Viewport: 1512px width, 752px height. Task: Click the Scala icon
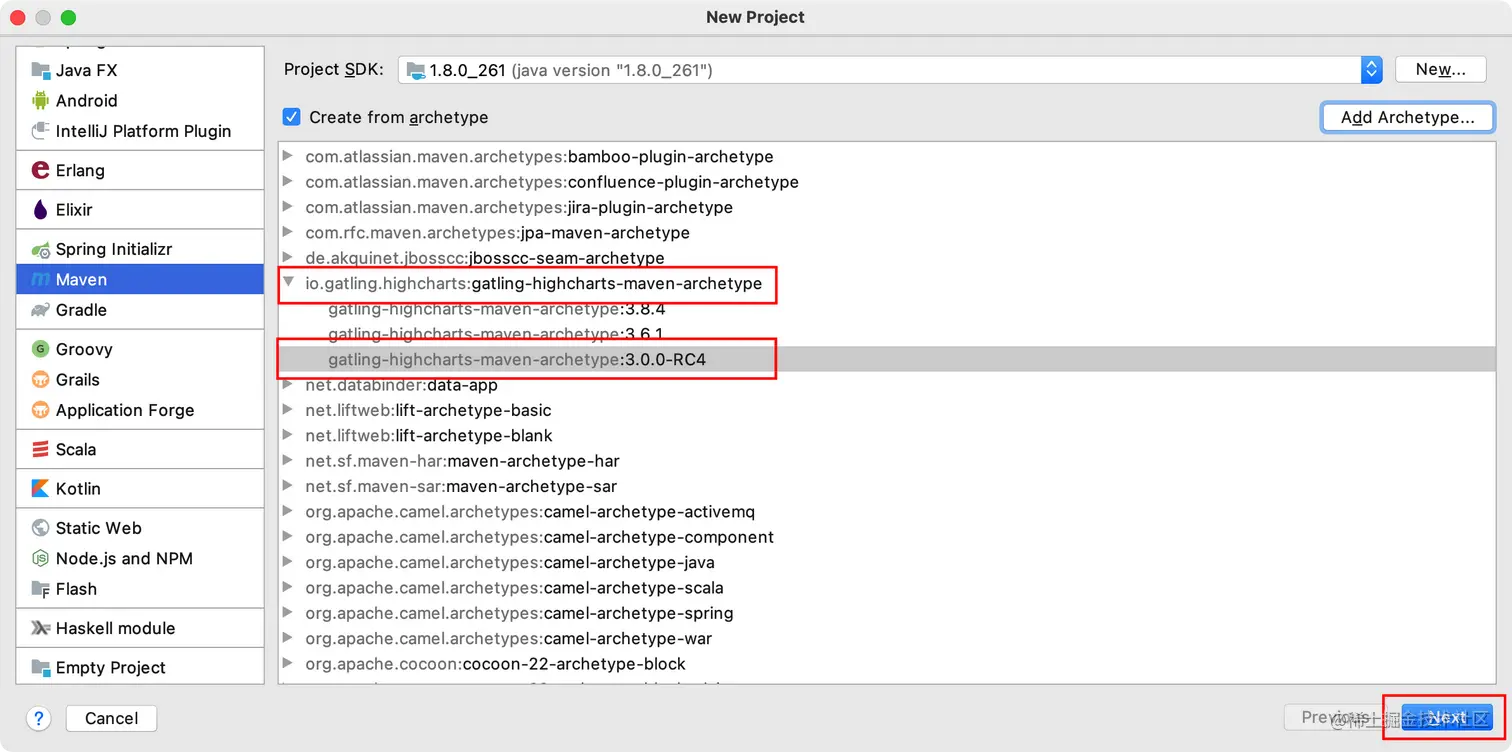pyautogui.click(x=40, y=449)
